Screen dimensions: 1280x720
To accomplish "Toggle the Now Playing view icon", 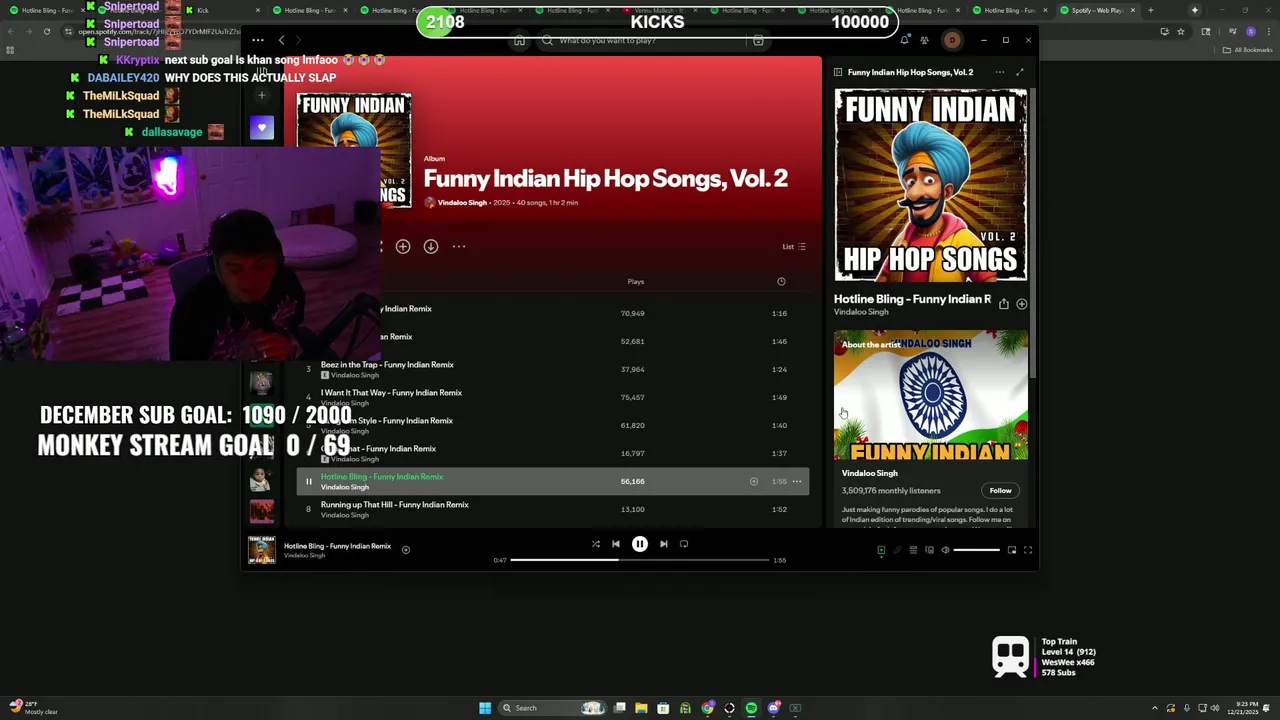I will pyautogui.click(x=881, y=550).
